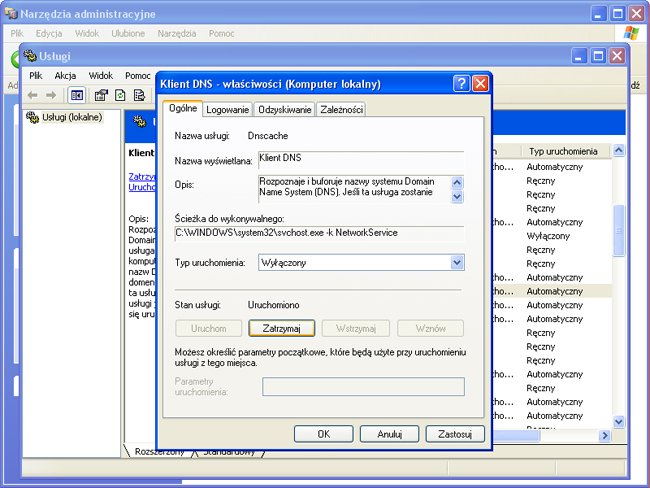Toggle the console tree pane icon
Viewport: 650px width, 488px height.
pyautogui.click(x=77, y=95)
